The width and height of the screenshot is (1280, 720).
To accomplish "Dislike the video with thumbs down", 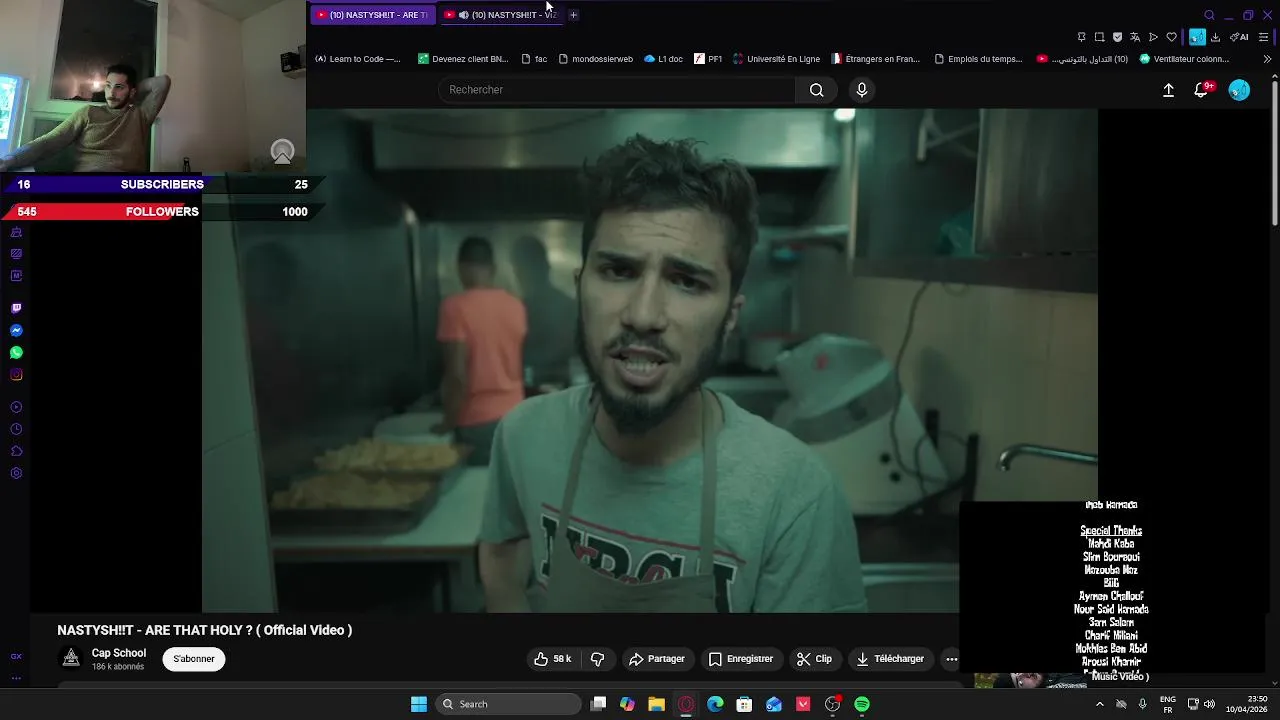I will coord(598,659).
